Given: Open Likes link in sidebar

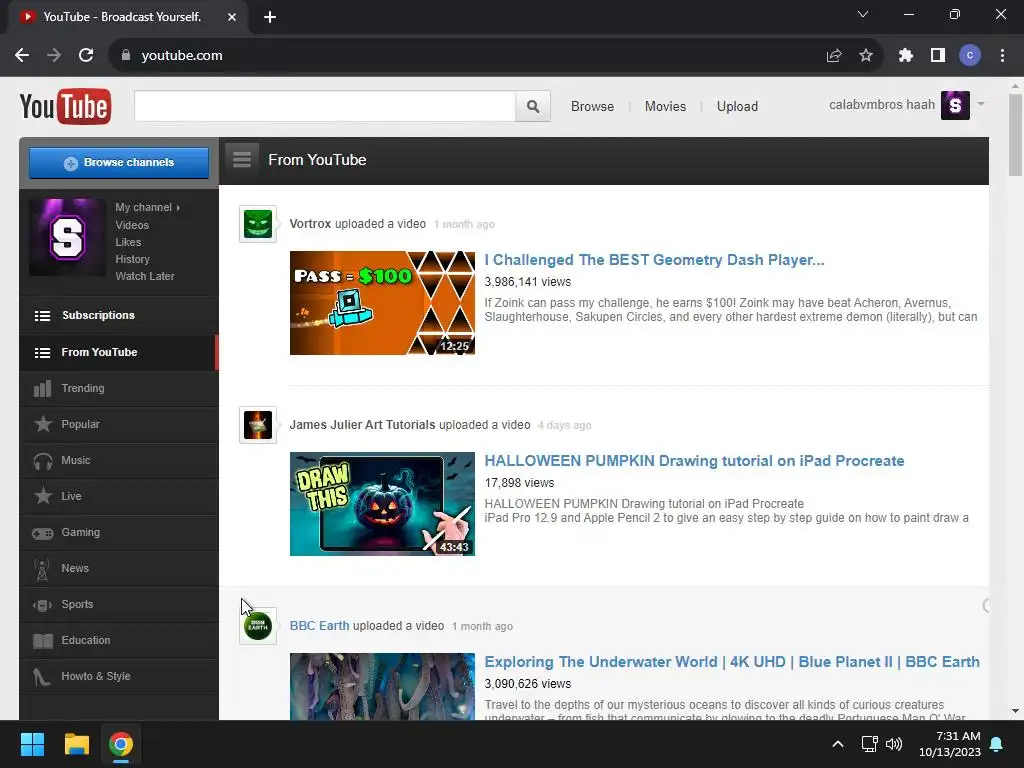Looking at the screenshot, I should tap(128, 242).
